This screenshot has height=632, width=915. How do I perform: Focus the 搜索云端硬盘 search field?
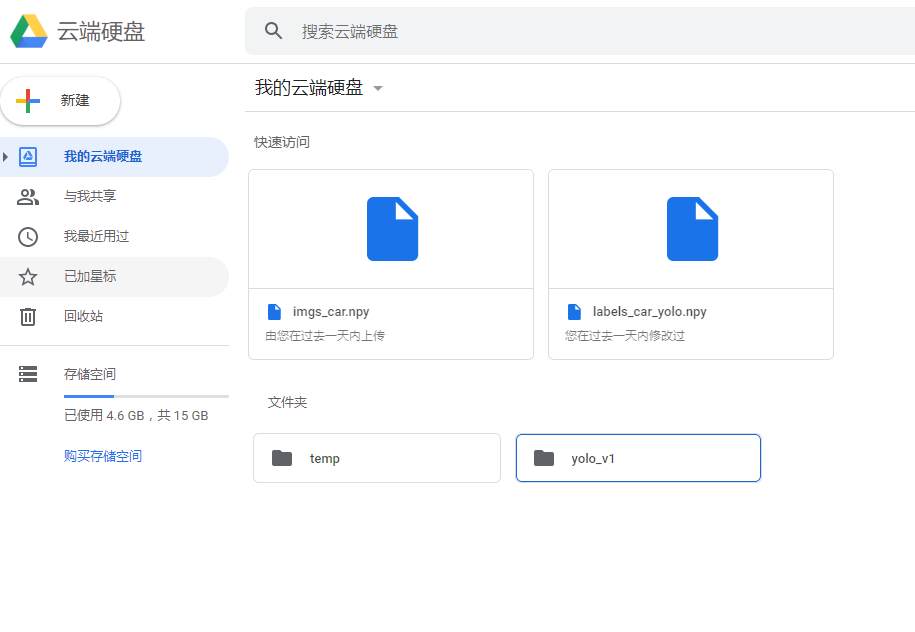[580, 32]
